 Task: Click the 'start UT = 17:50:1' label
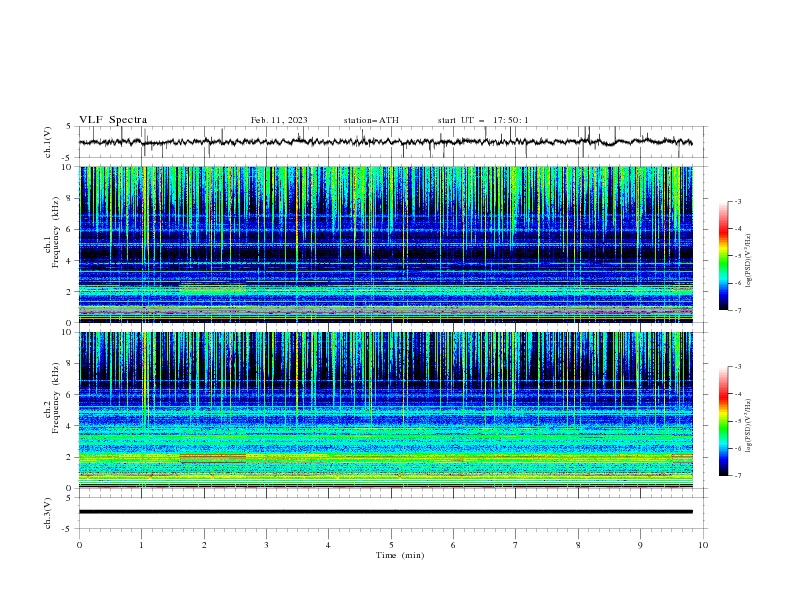(x=482, y=120)
